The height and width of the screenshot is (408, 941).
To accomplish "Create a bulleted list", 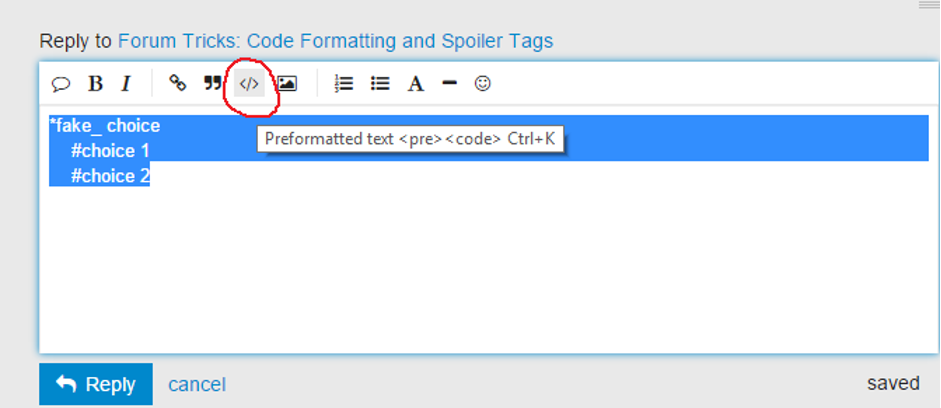I will coord(380,84).
